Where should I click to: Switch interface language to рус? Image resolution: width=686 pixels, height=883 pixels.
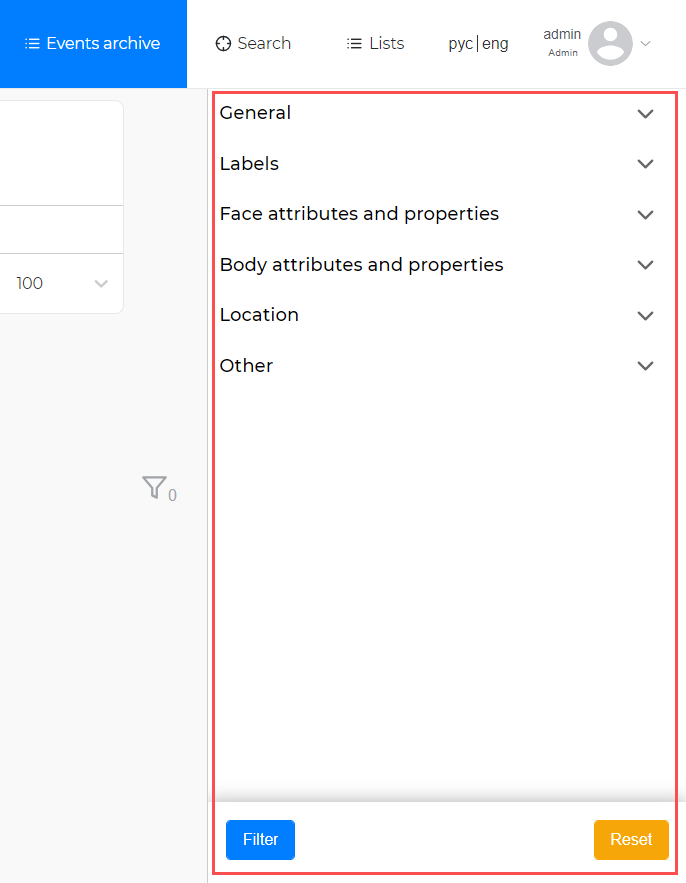pyautogui.click(x=461, y=43)
